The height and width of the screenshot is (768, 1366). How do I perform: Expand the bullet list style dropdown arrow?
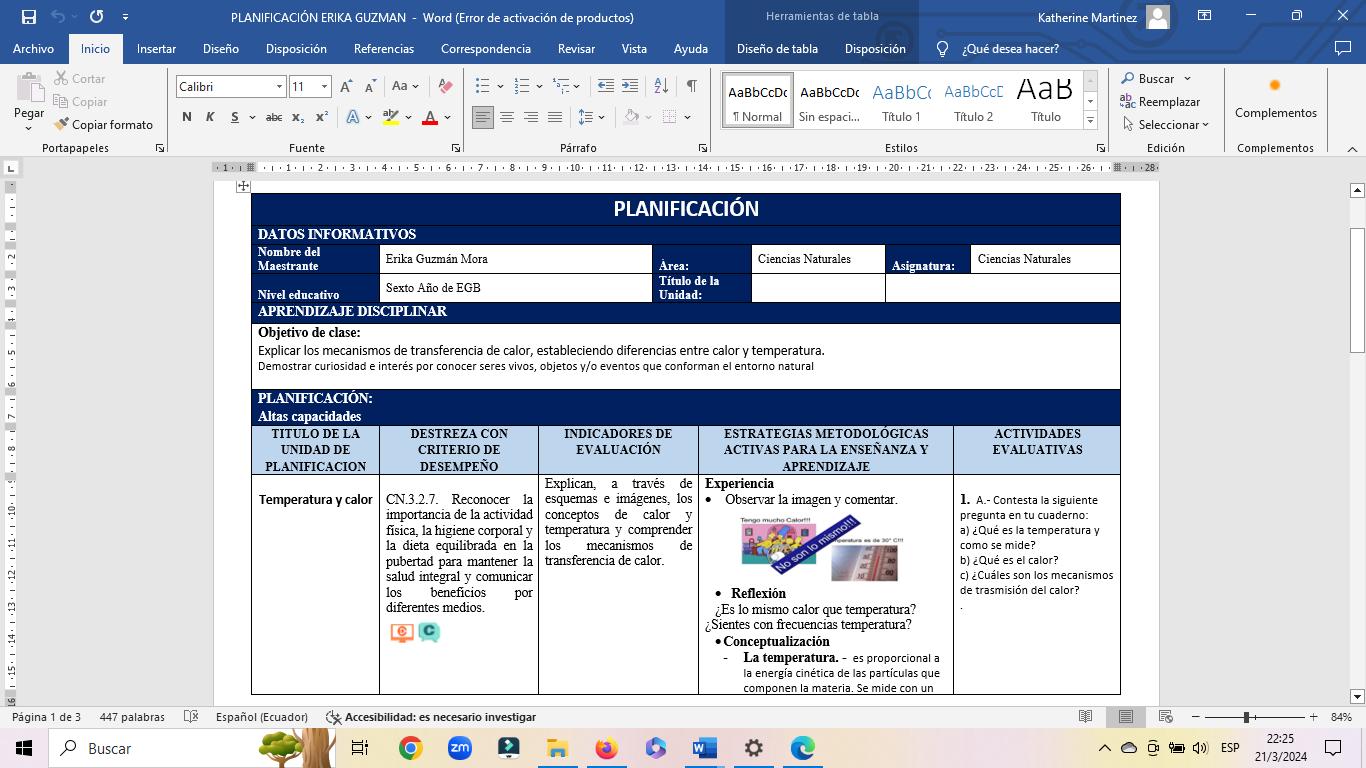(499, 87)
